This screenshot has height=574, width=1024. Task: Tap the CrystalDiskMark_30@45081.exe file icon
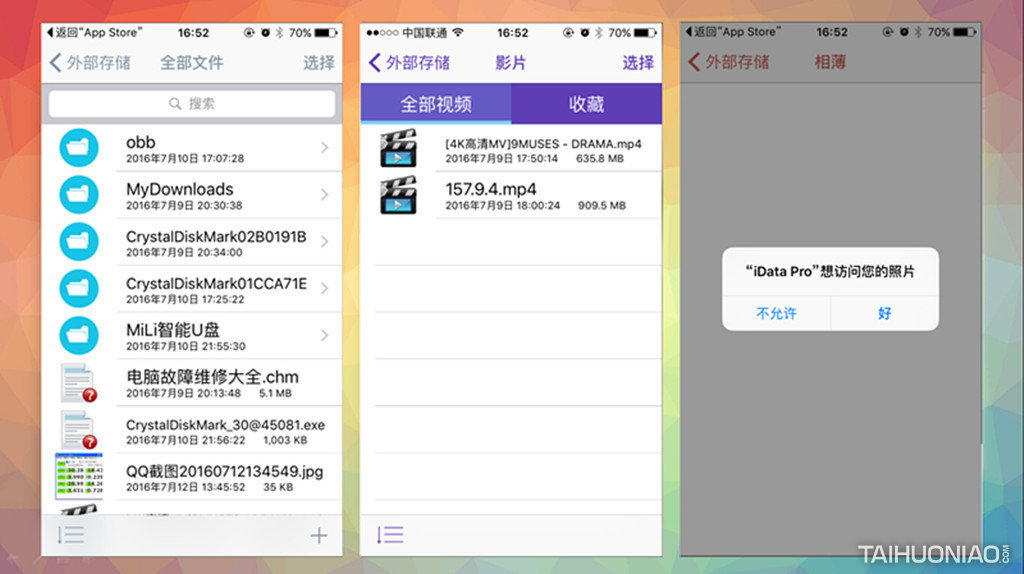pyautogui.click(x=77, y=430)
